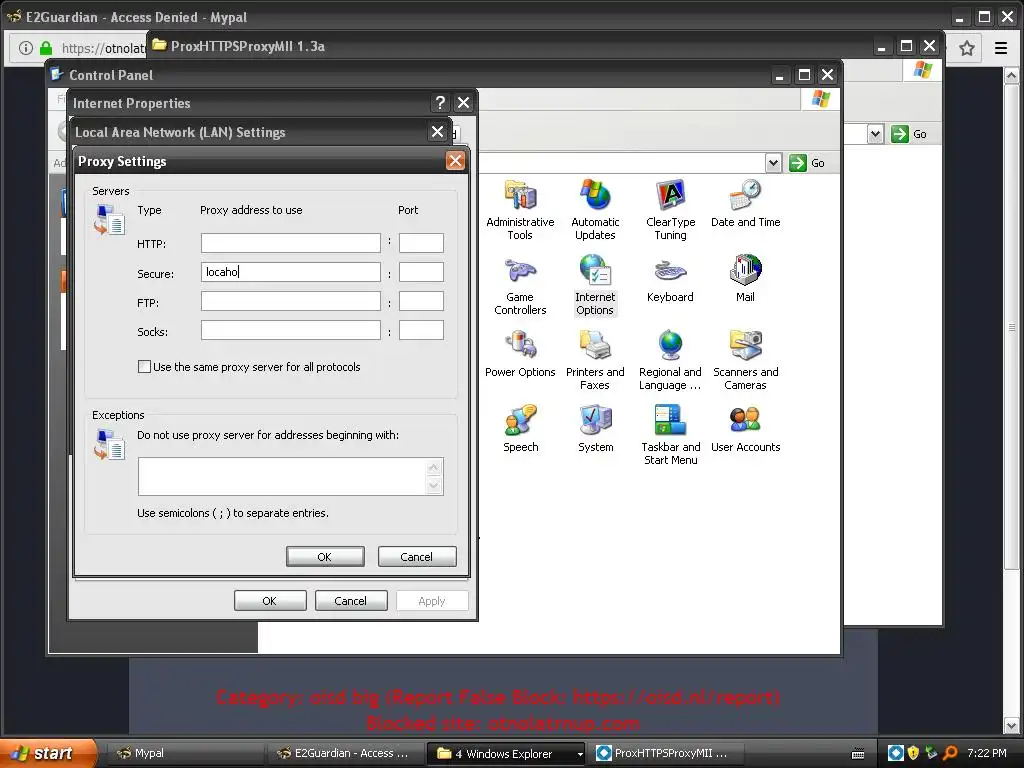This screenshot has width=1024, height=768.
Task: Close the Proxy Settings dialog
Action: pyautogui.click(x=455, y=161)
